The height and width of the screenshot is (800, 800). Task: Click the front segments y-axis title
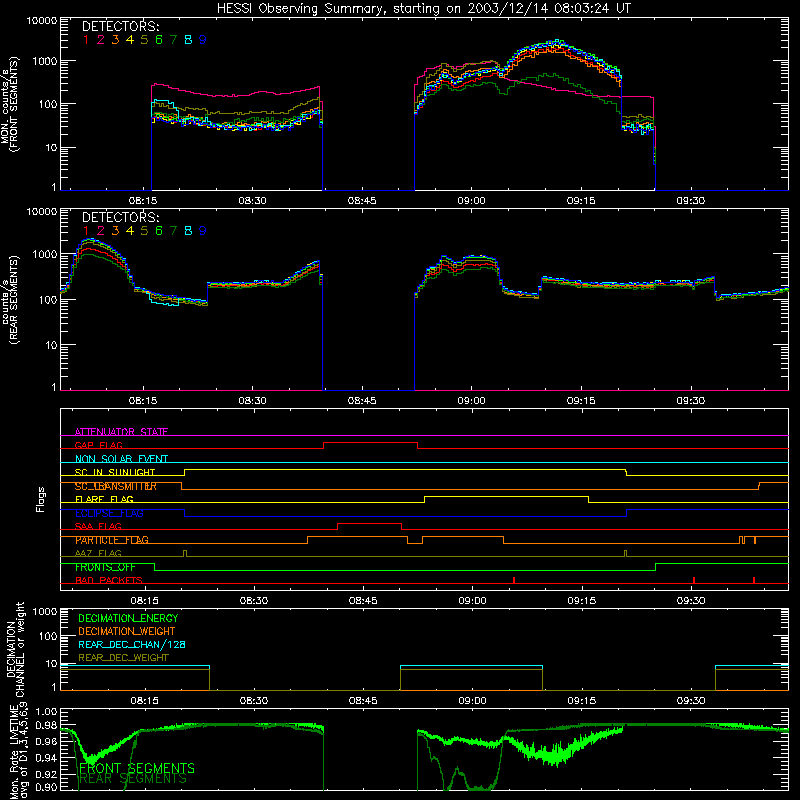coord(10,104)
